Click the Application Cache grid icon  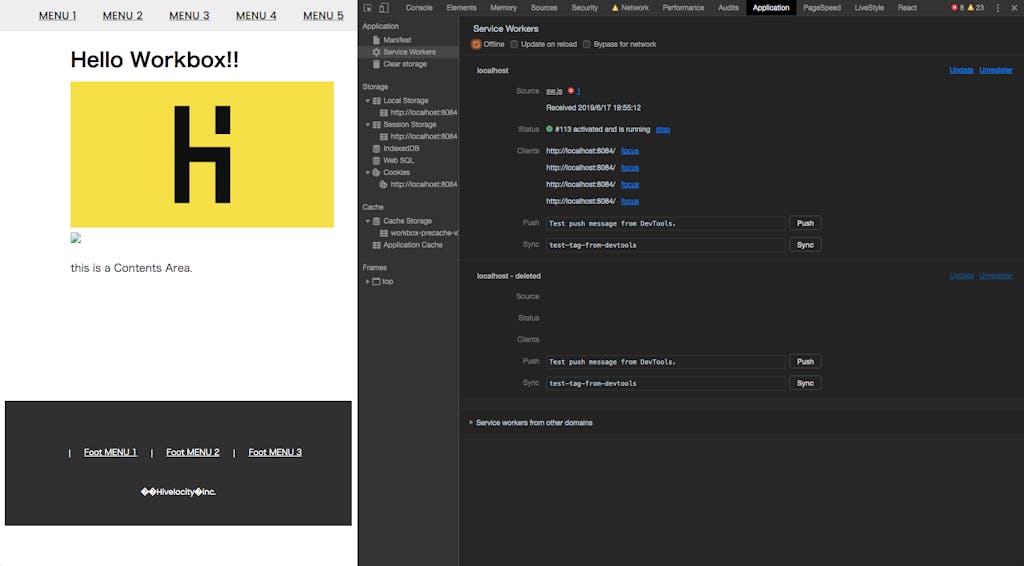click(x=377, y=245)
